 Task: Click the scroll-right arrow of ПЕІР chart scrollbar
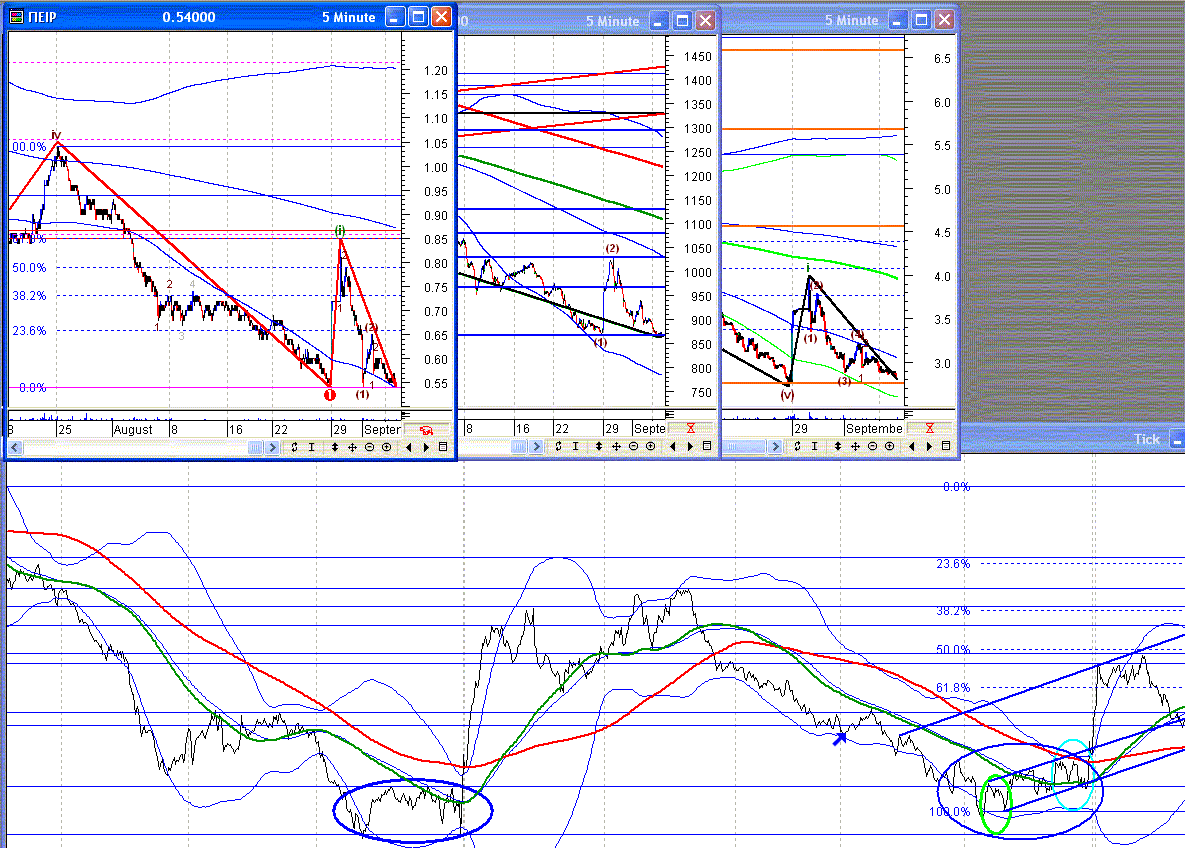272,447
